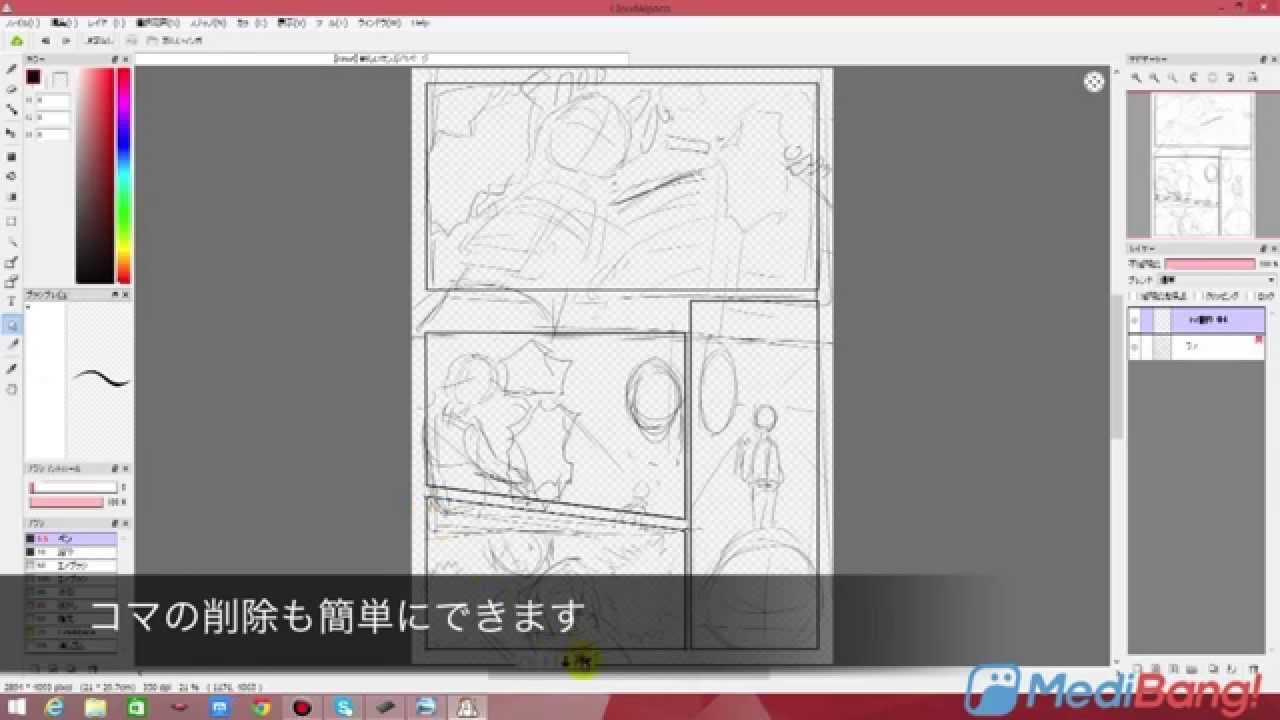Select the Hand tool
This screenshot has width=1280, height=720.
point(12,389)
